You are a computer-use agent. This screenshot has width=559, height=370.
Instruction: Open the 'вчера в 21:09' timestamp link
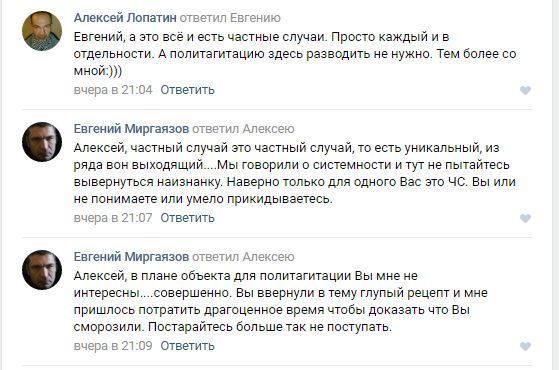[x=113, y=345]
